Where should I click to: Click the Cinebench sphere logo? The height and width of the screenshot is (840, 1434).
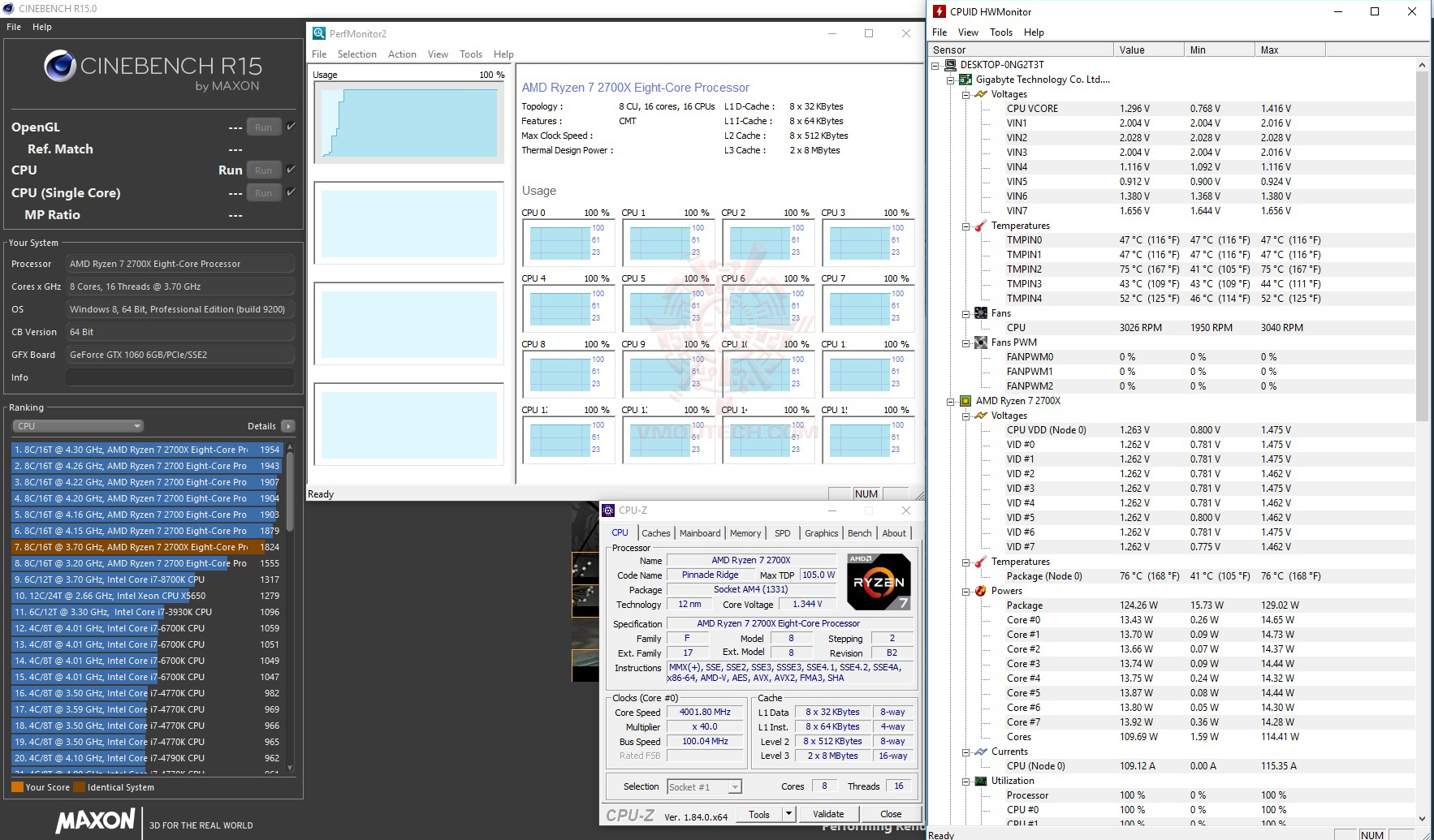59,67
